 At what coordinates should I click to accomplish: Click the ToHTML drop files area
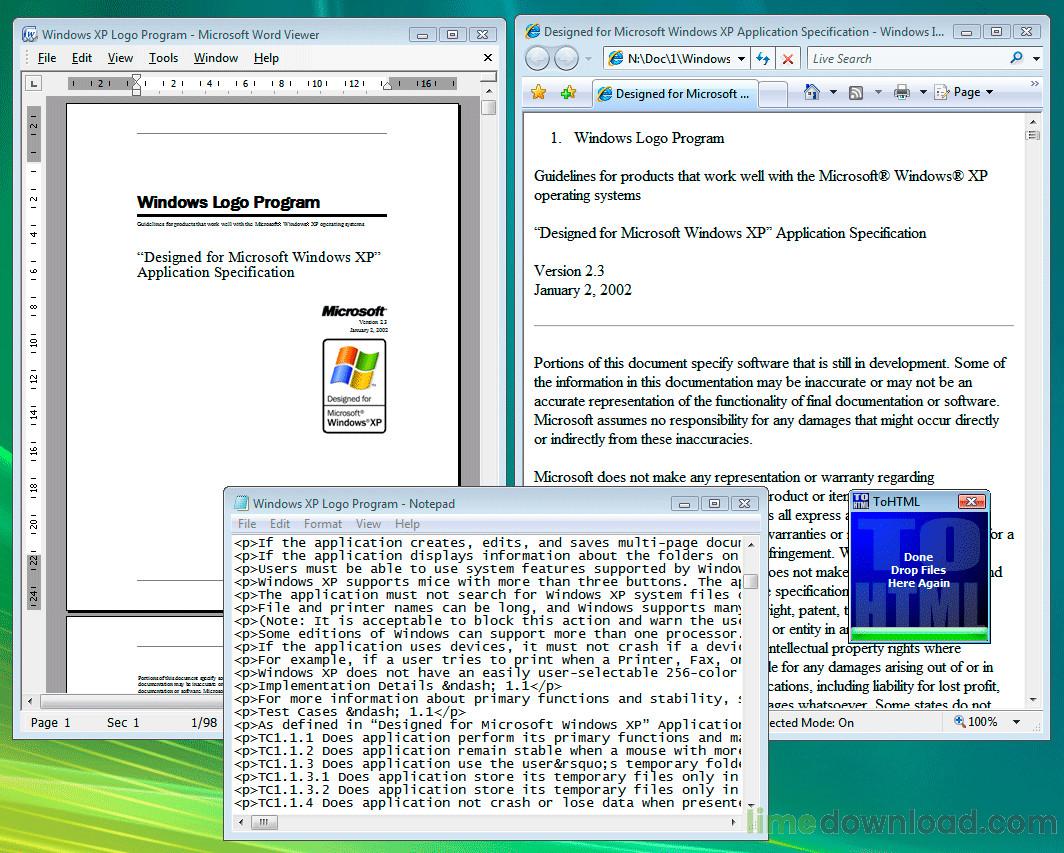coord(917,570)
